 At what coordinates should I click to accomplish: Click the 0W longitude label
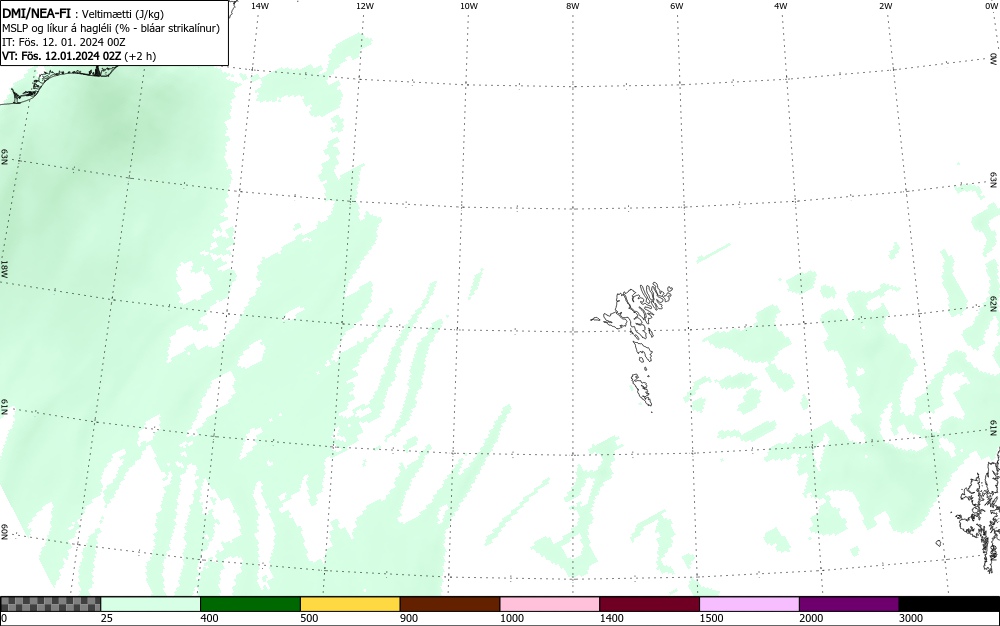tap(991, 5)
